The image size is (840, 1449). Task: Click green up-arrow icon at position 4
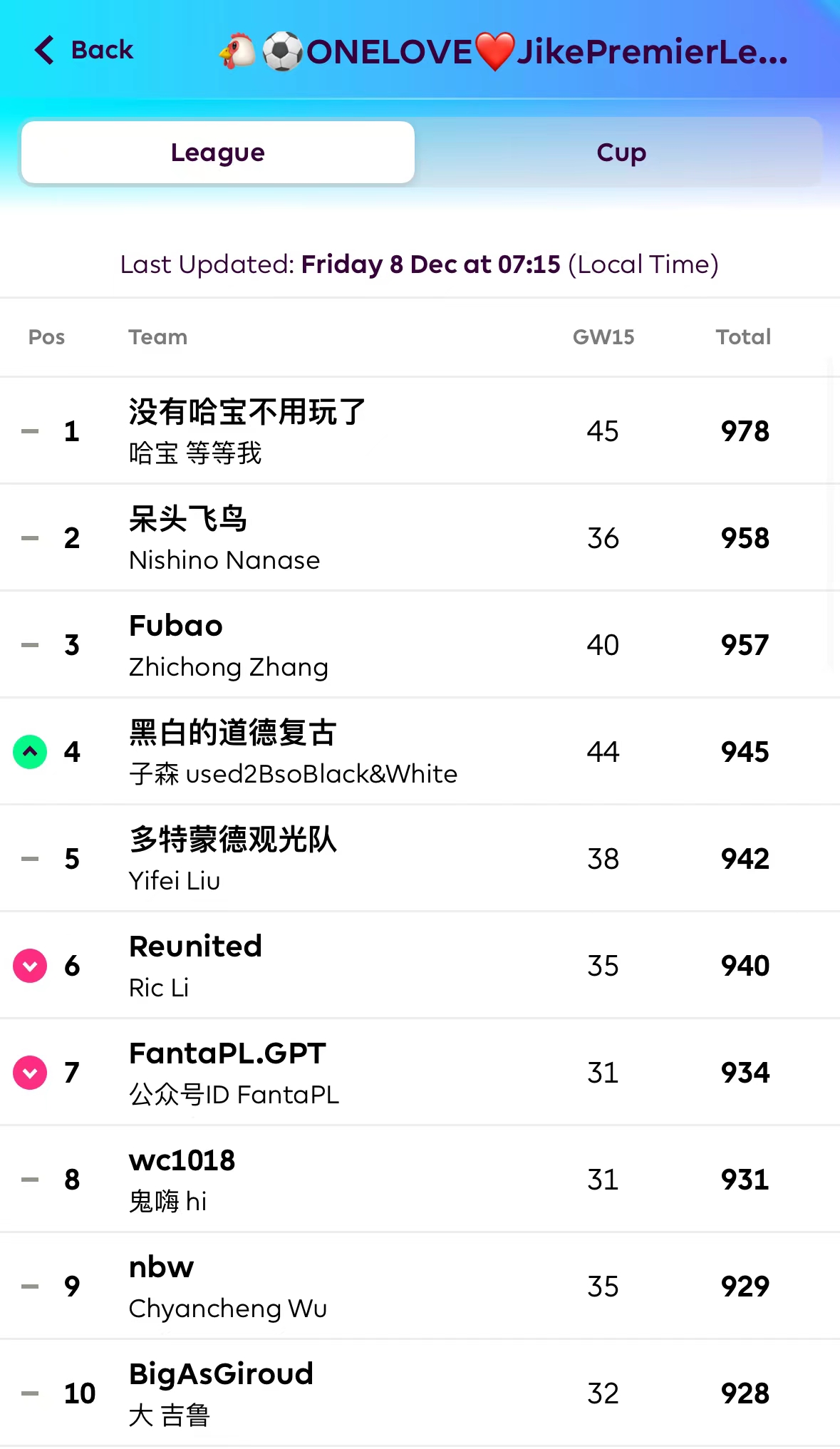30,752
